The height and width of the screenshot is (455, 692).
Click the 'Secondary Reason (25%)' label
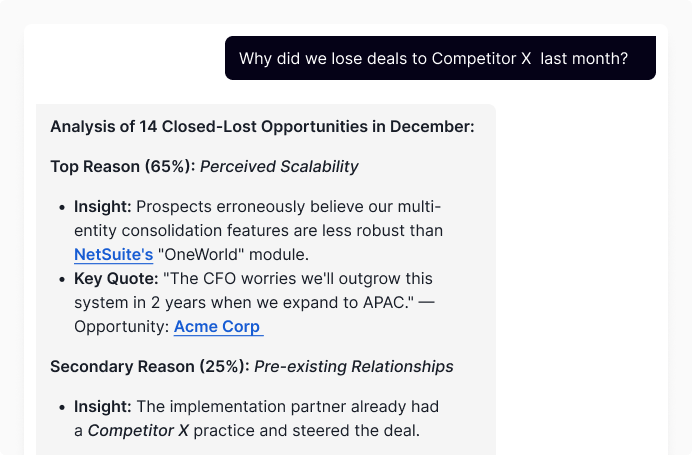pyautogui.click(x=149, y=367)
